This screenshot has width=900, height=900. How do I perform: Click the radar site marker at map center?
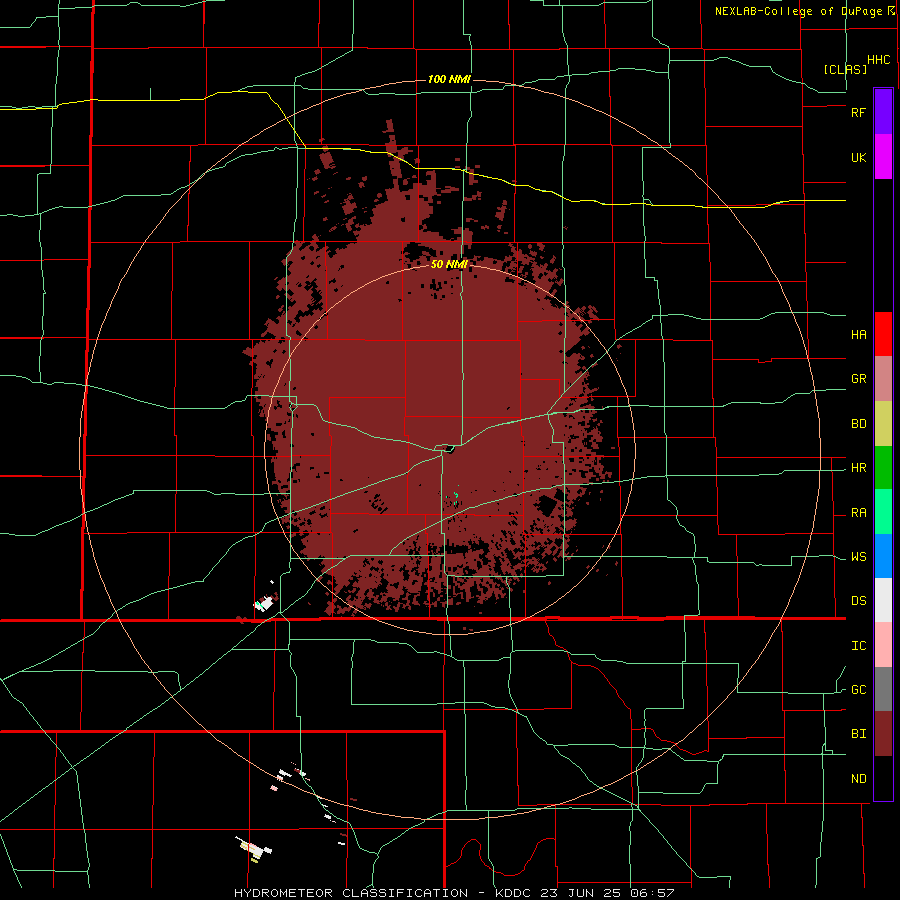click(449, 449)
